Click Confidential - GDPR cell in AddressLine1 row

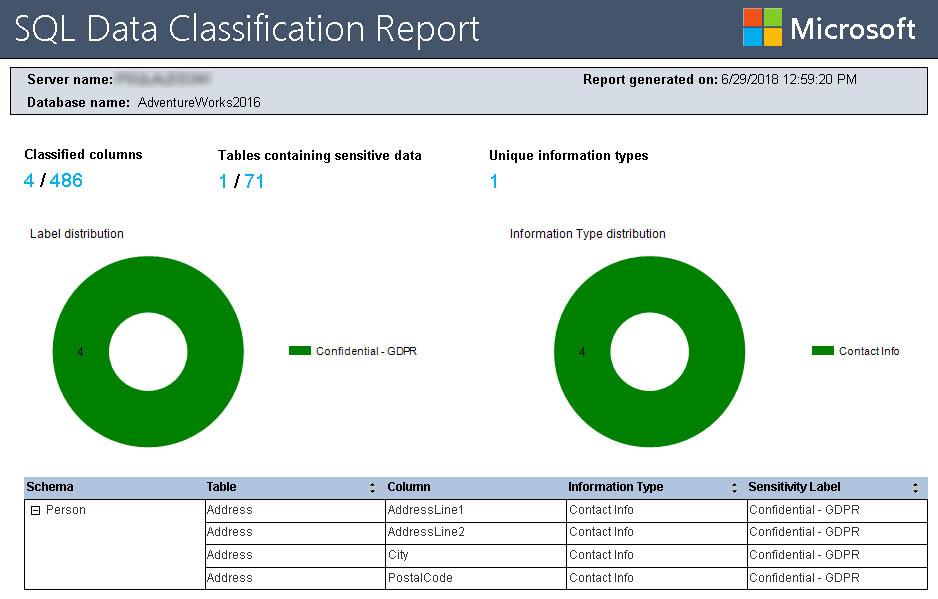[x=837, y=510]
